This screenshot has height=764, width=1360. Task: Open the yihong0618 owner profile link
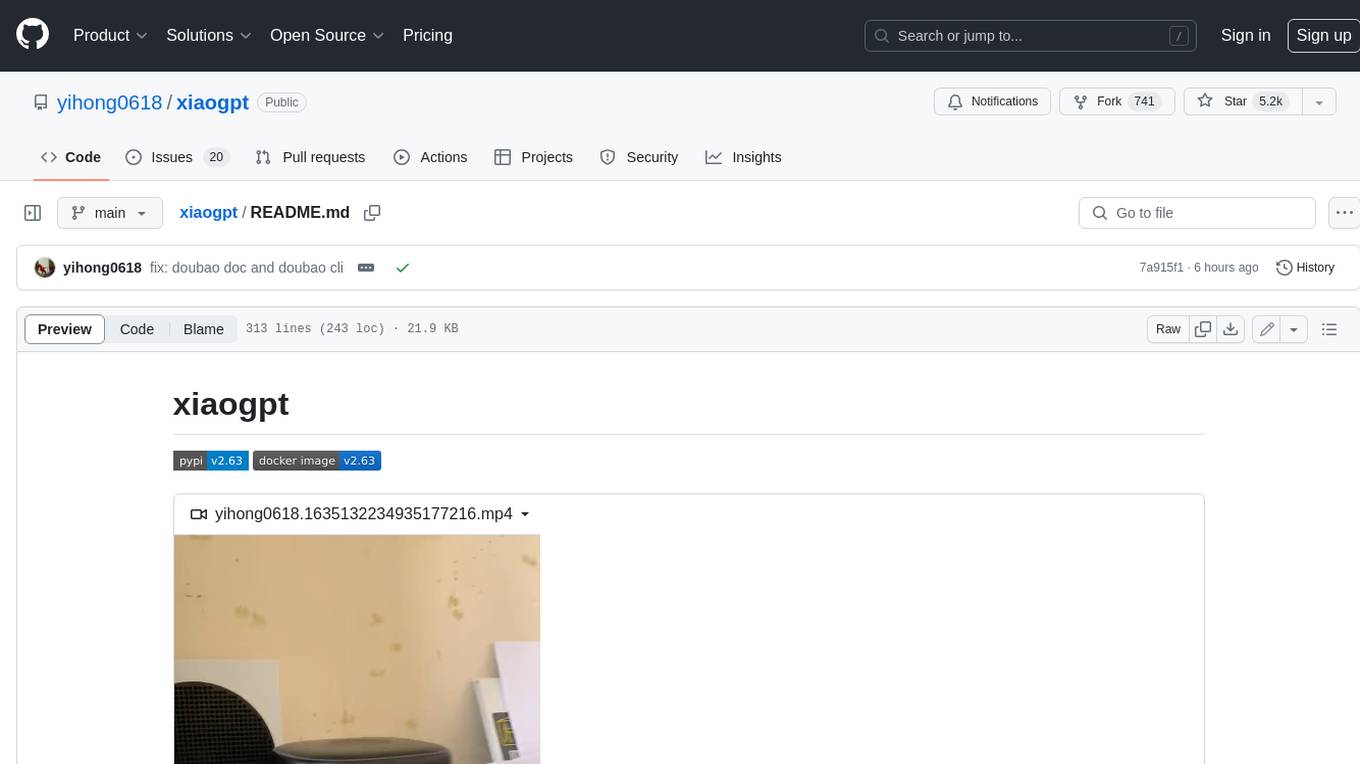110,102
